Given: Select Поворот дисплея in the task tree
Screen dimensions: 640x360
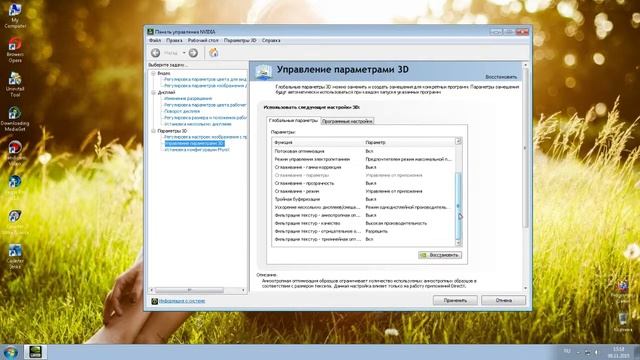Looking at the screenshot, I should (x=182, y=111).
